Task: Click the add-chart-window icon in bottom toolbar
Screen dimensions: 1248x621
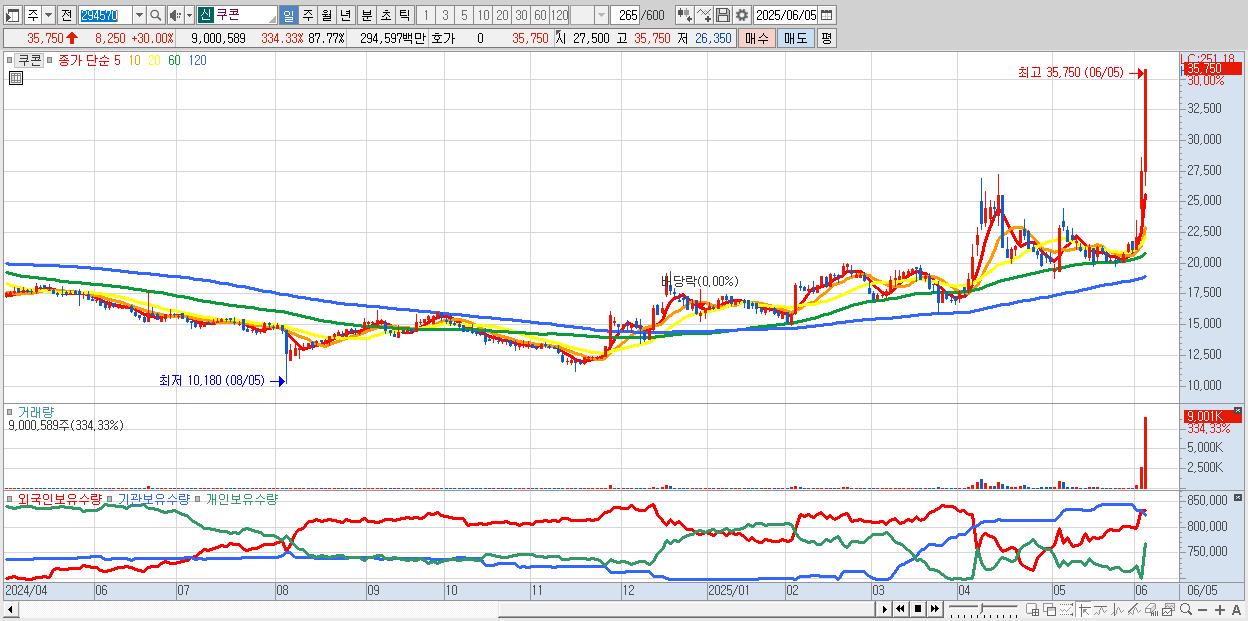Action: [x=1032, y=609]
